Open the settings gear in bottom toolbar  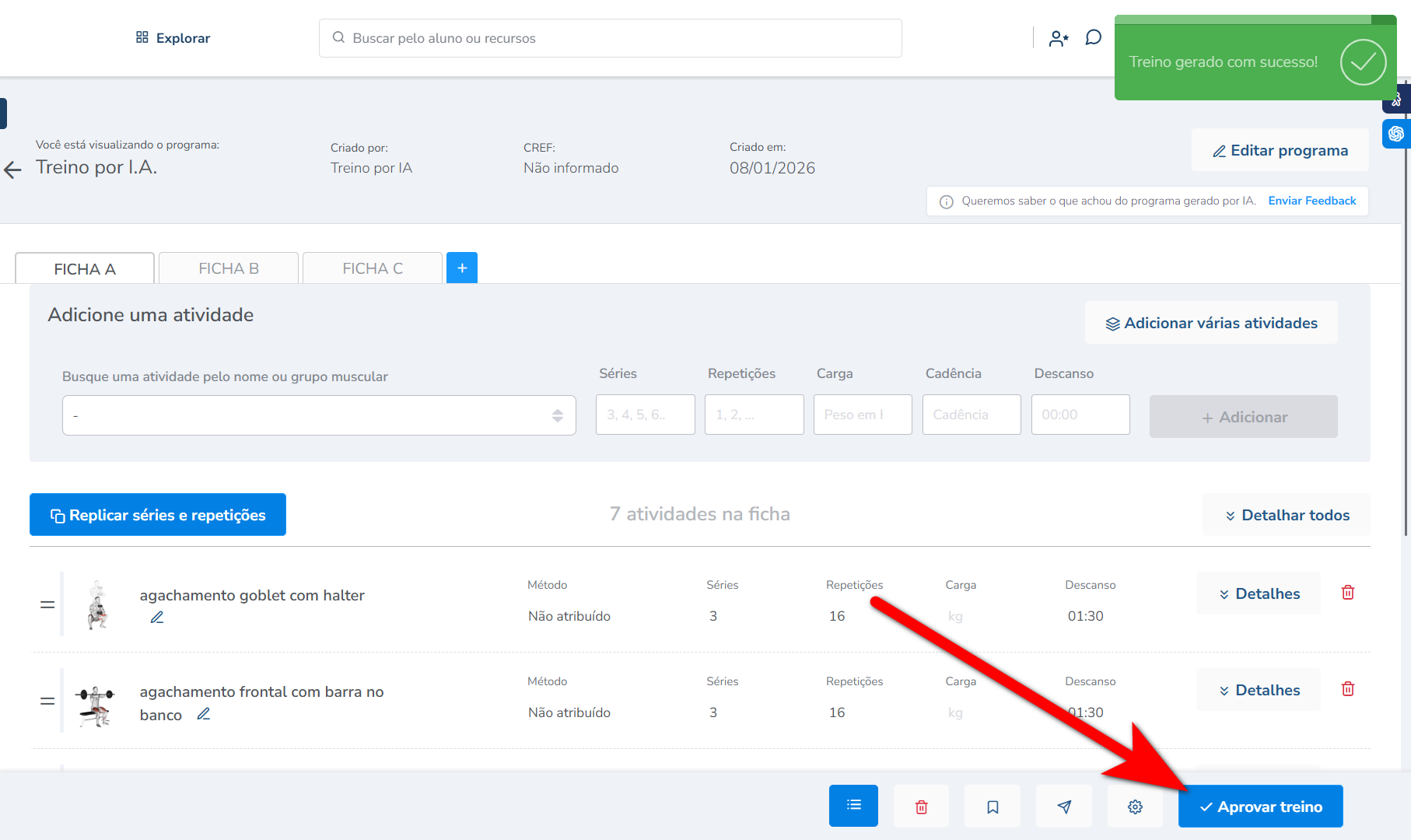pyautogui.click(x=1135, y=807)
